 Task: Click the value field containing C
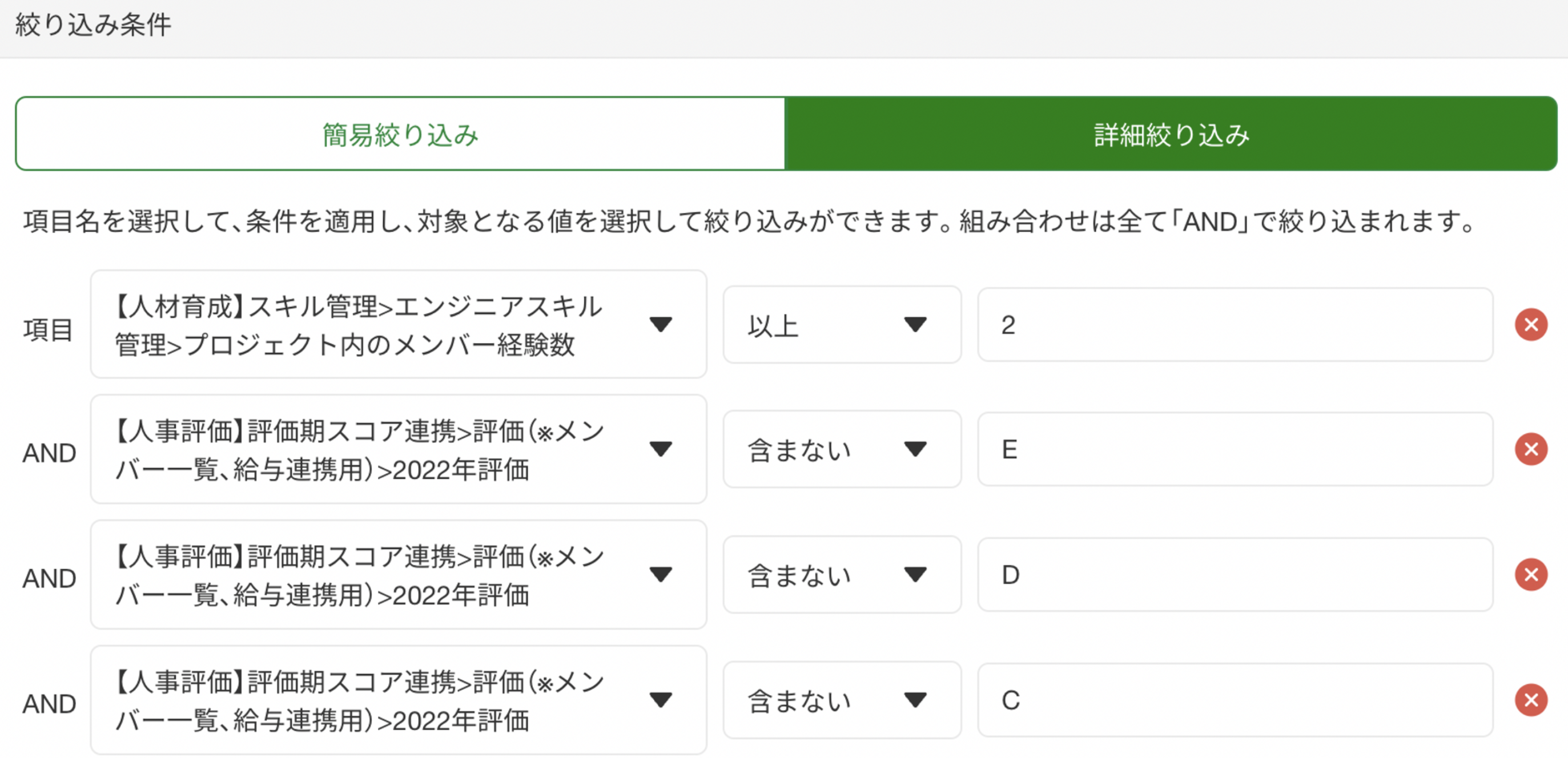click(1235, 700)
